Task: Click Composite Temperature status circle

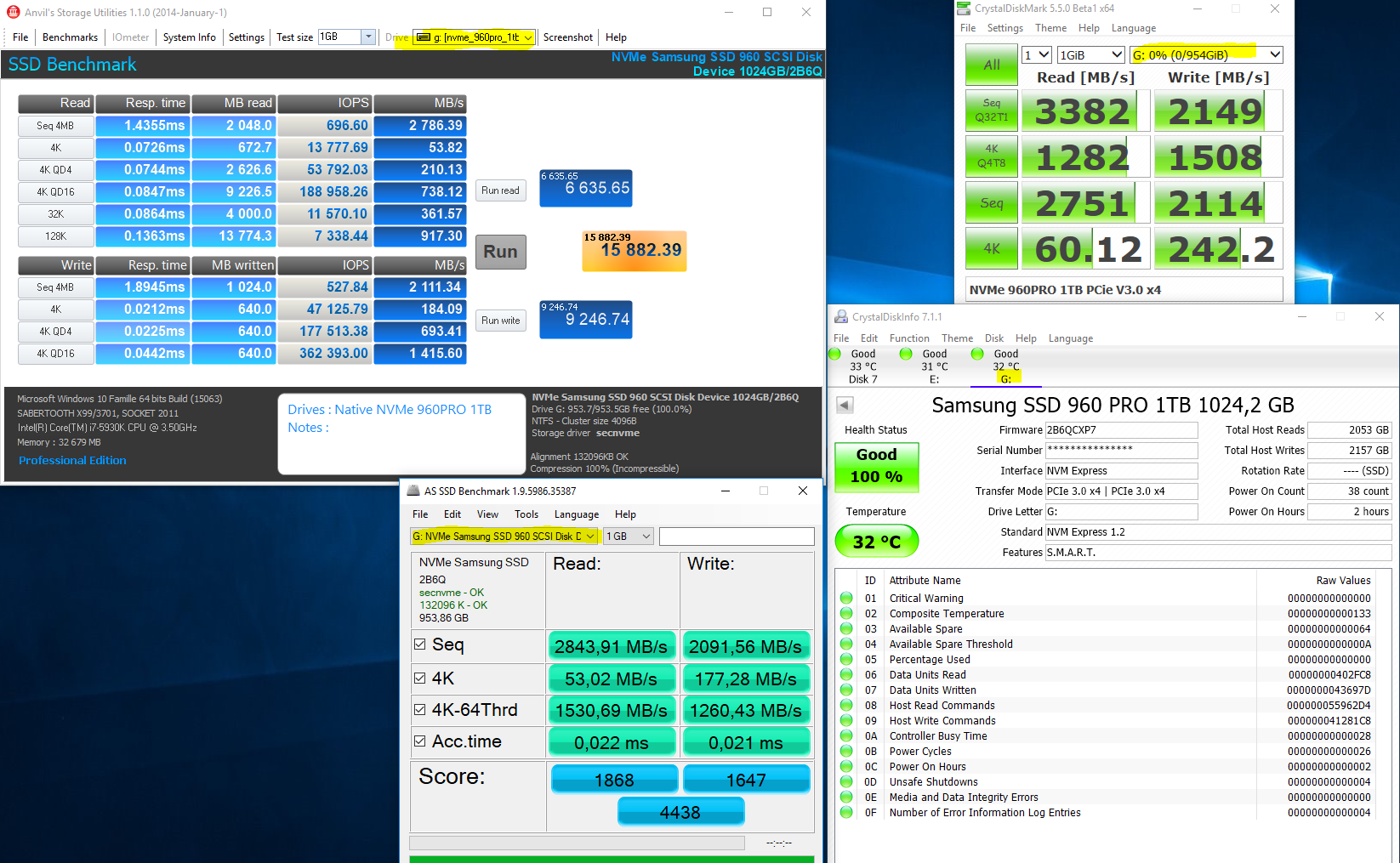Action: pyautogui.click(x=846, y=613)
